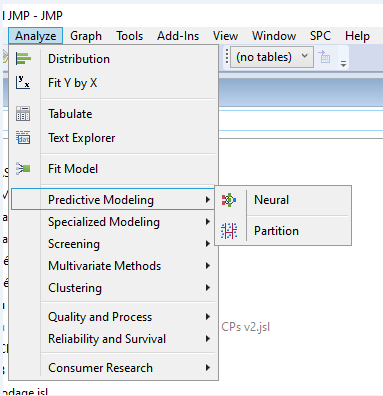The image size is (383, 396).
Task: Expand the Screening submenu
Action: 113,244
